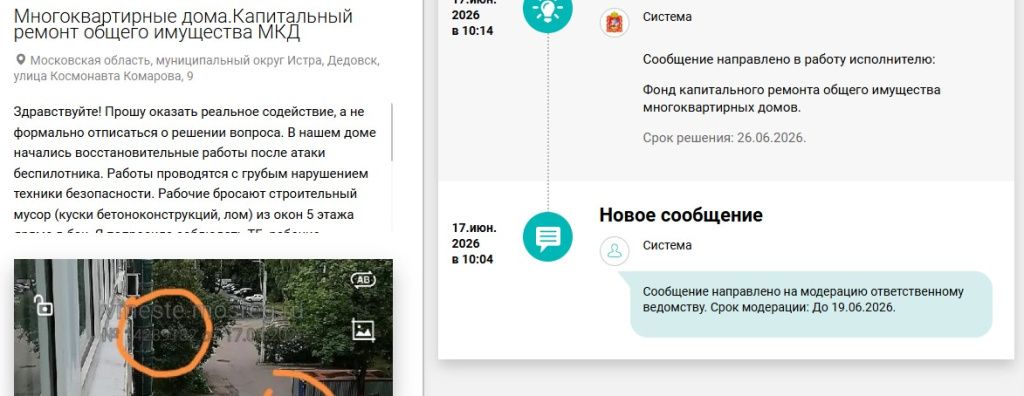Click the complaint text starting 'Здравствуйте! Прошу оказать'
Screen dimensions: 1024x396
(x=195, y=167)
